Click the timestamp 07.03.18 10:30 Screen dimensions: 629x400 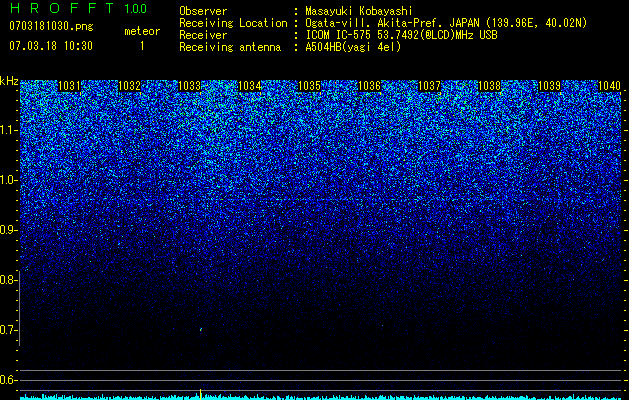pos(51,46)
